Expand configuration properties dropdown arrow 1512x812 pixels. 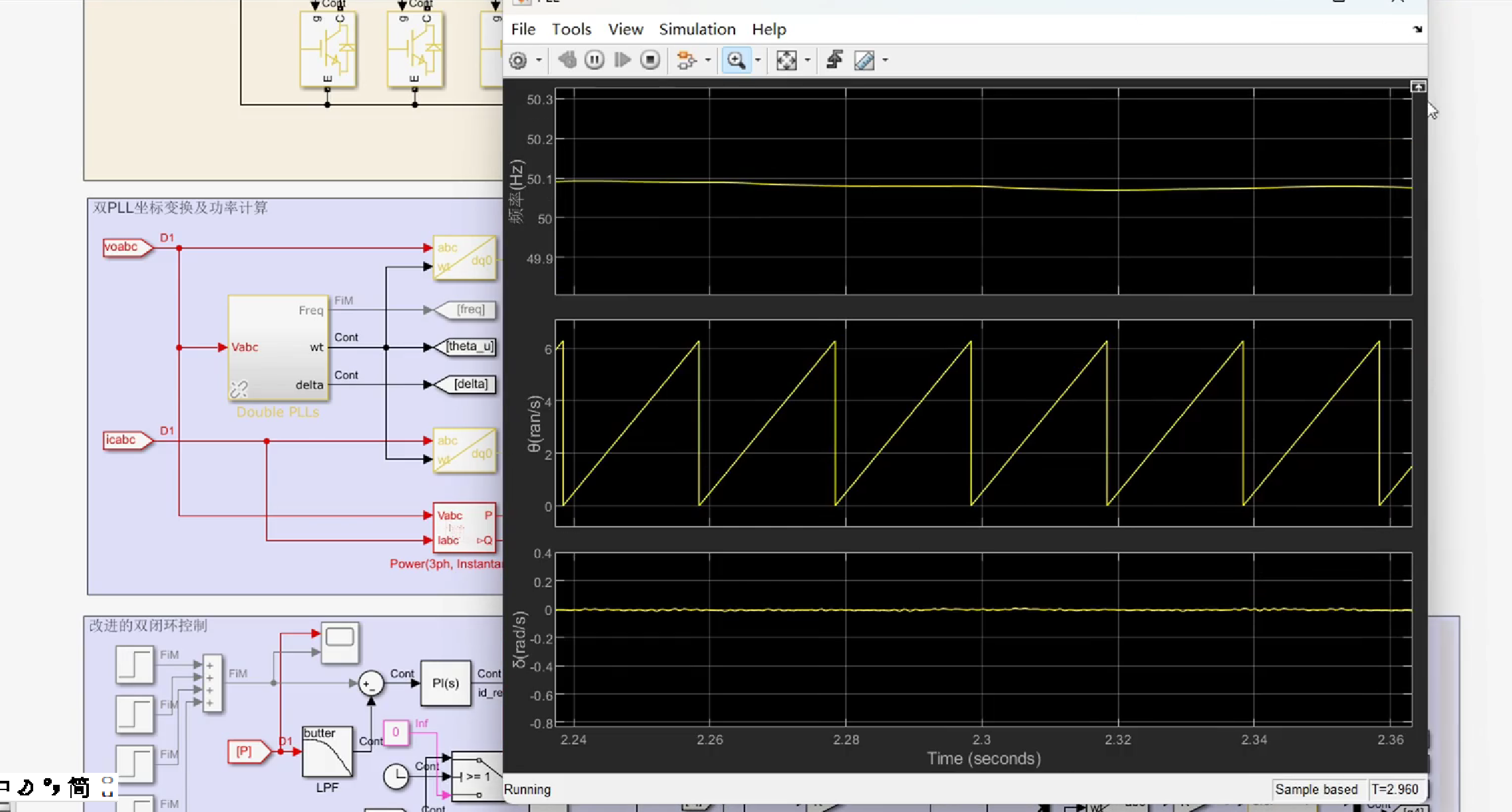[539, 60]
